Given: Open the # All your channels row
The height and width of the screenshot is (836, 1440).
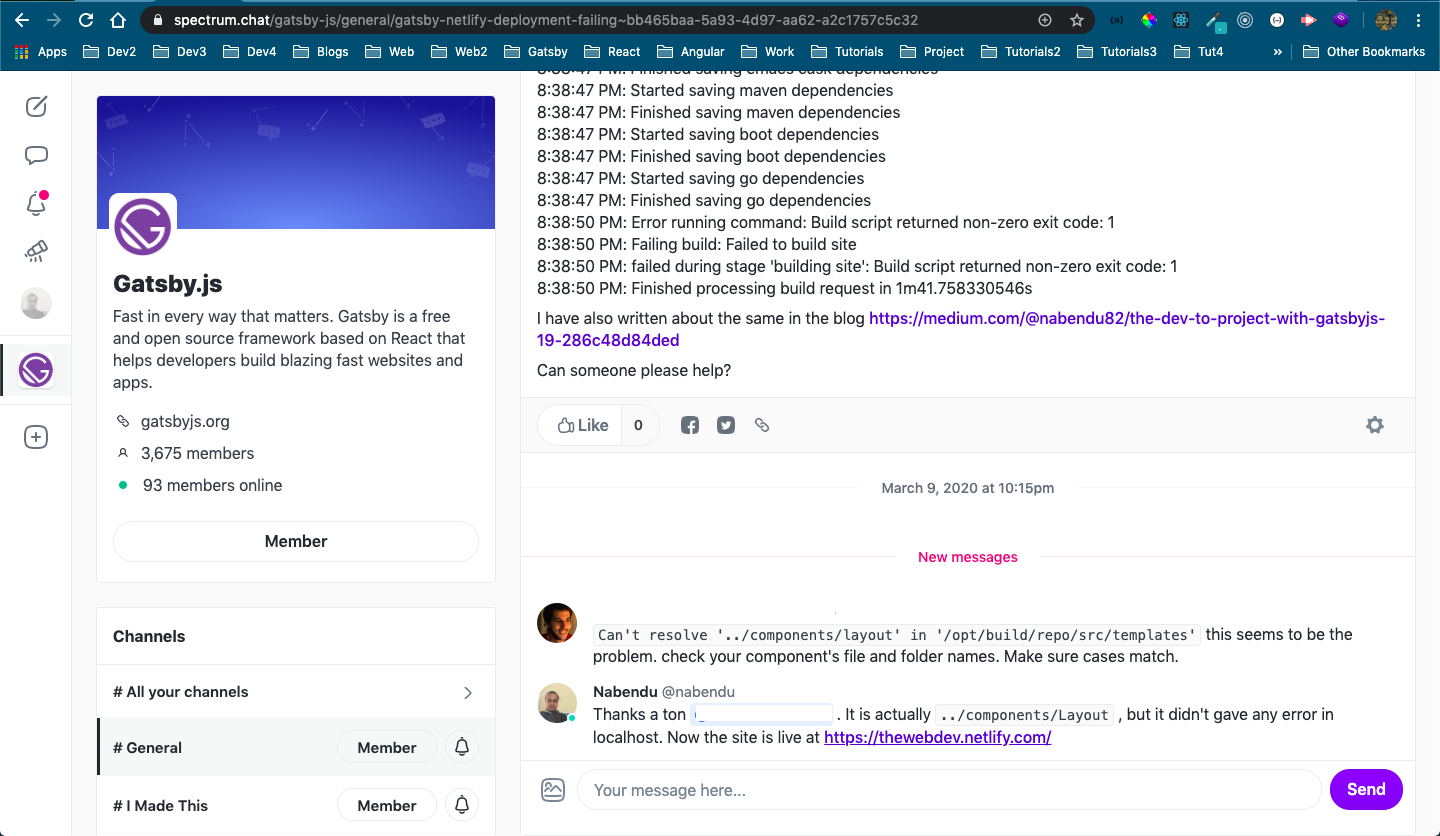Looking at the screenshot, I should click(296, 692).
